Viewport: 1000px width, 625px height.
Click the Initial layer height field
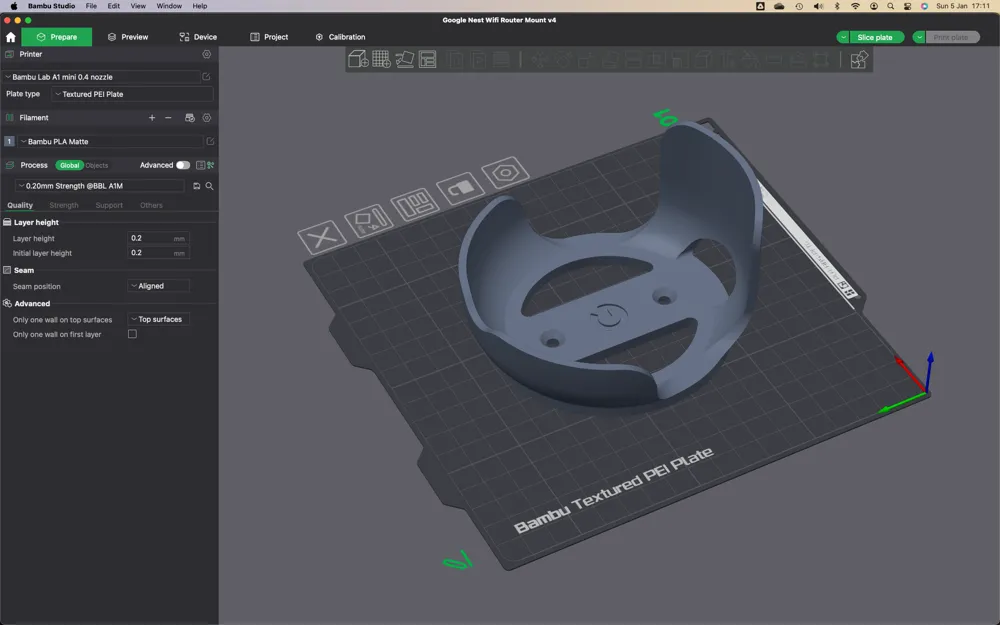[x=158, y=253]
